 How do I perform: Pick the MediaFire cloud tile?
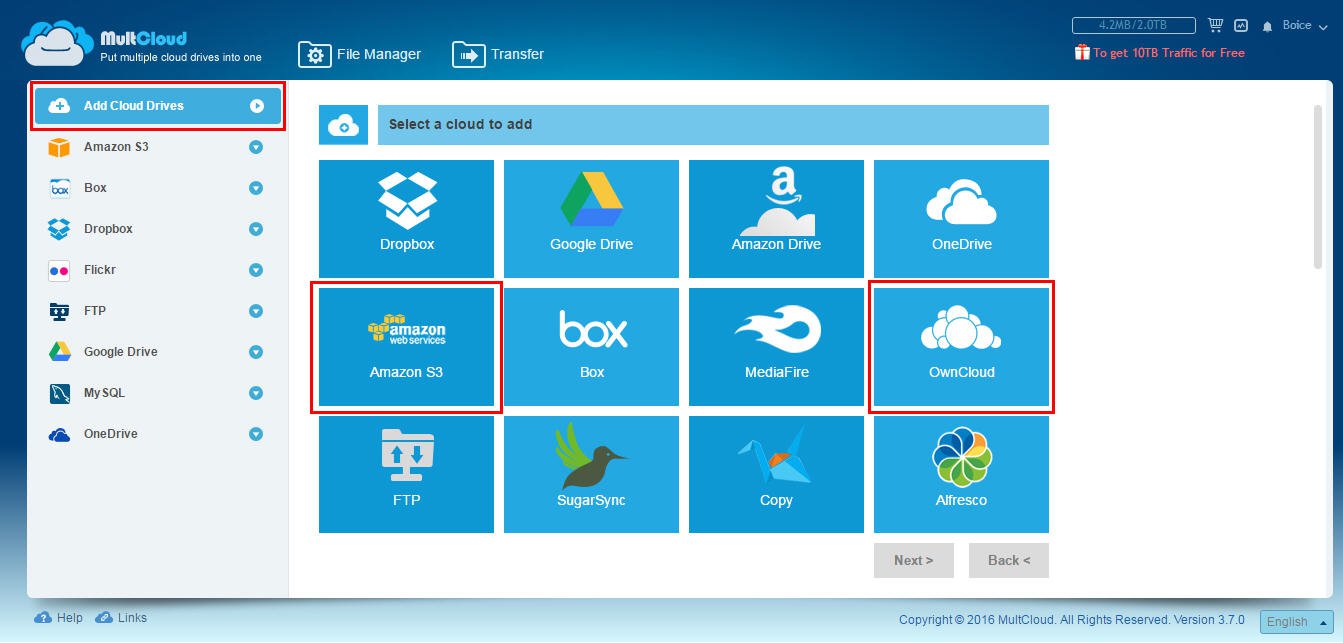[776, 347]
